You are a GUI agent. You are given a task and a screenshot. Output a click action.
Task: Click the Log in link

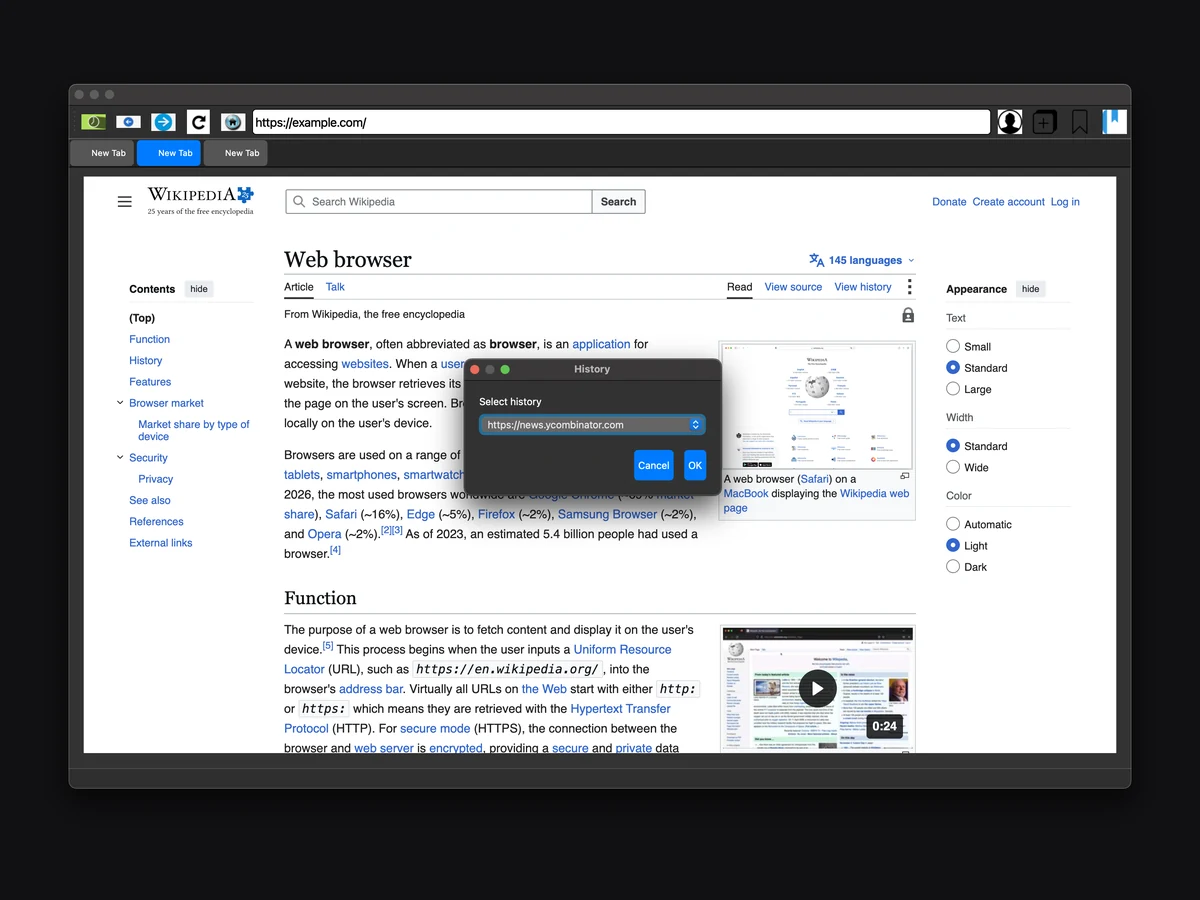[x=1065, y=202]
